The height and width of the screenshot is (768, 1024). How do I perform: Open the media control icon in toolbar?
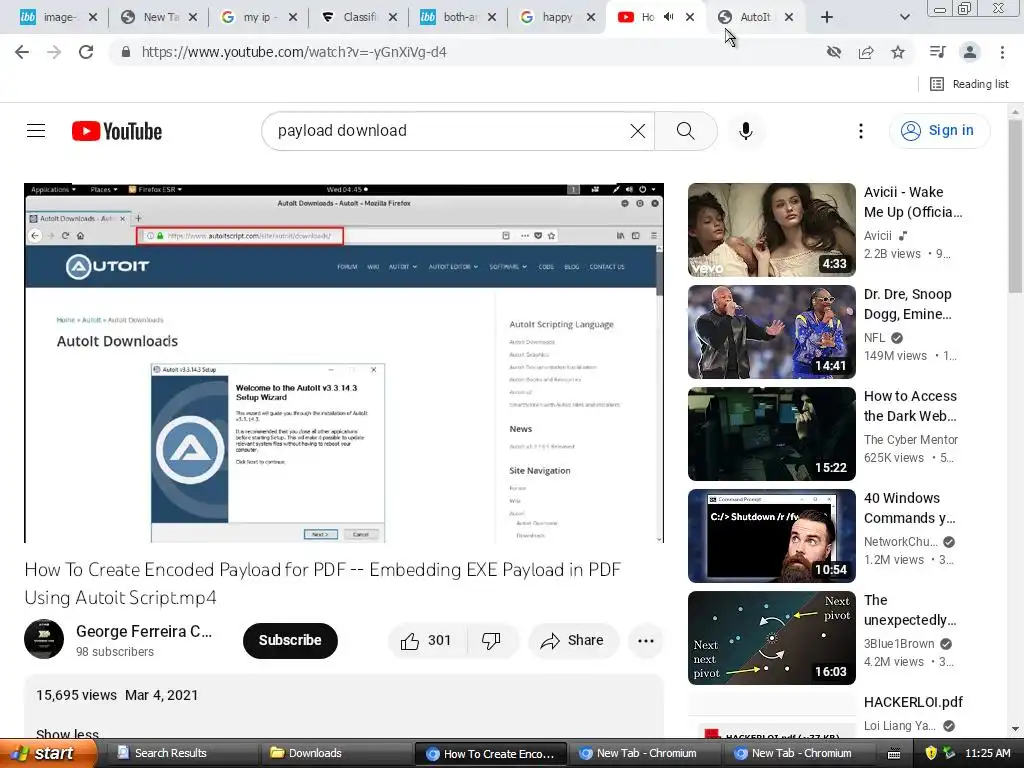[x=937, y=52]
